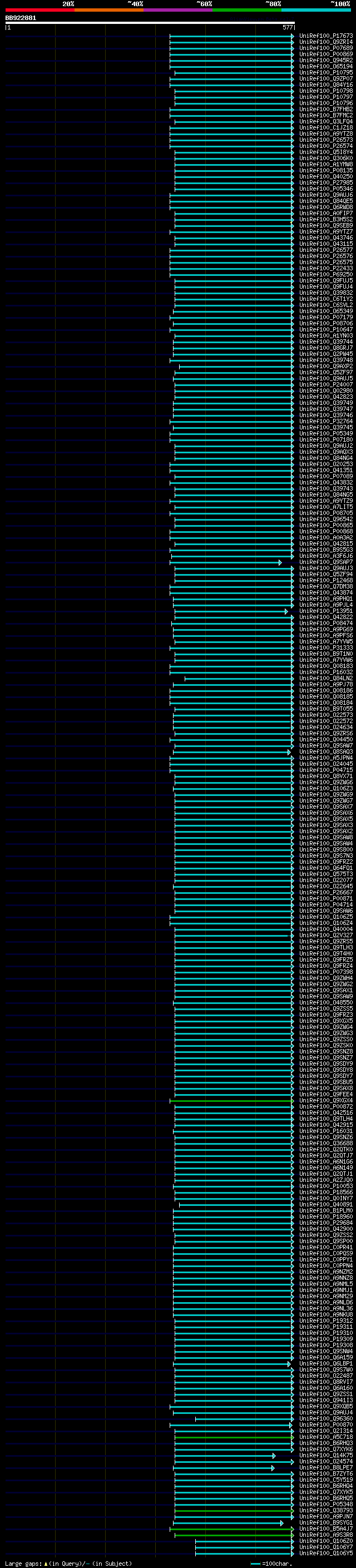Click the orange ~40% identity legend bar
Screen dimensions: 356x1568
tap(109, 10)
